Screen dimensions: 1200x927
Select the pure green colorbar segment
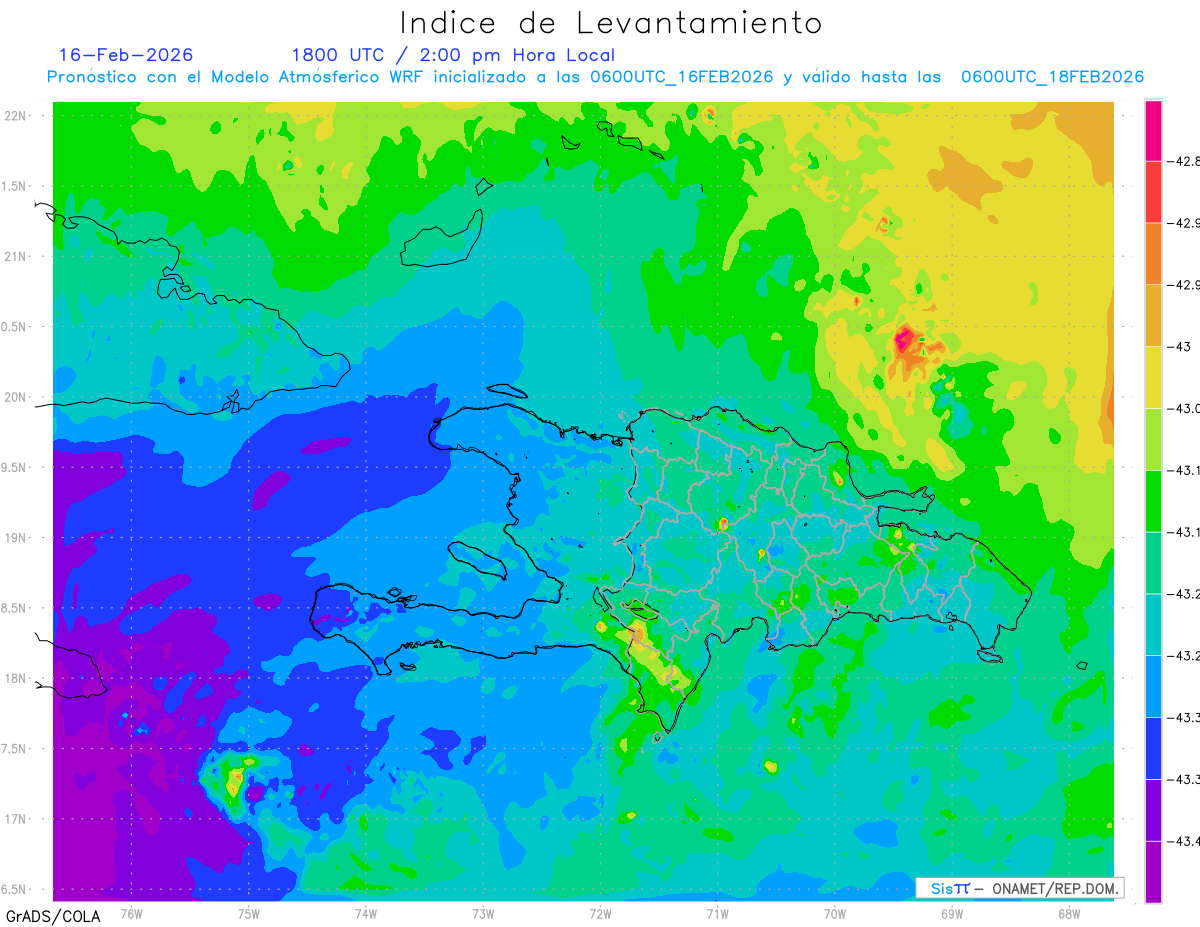point(1153,501)
